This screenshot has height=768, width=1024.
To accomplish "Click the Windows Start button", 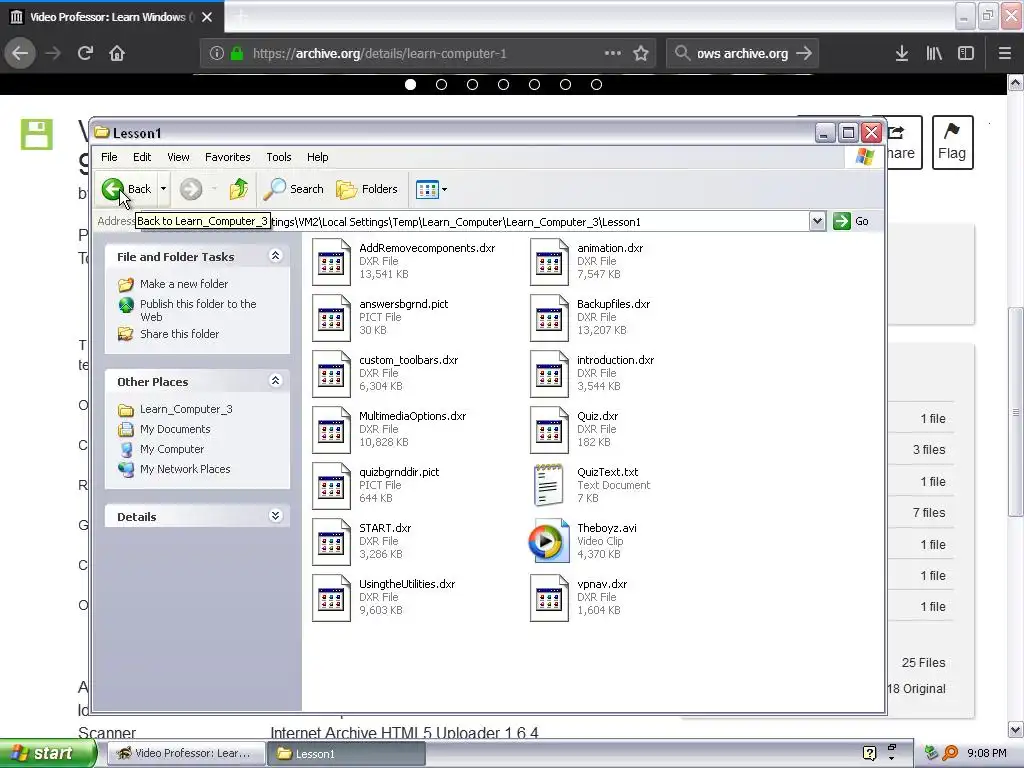I will [46, 753].
